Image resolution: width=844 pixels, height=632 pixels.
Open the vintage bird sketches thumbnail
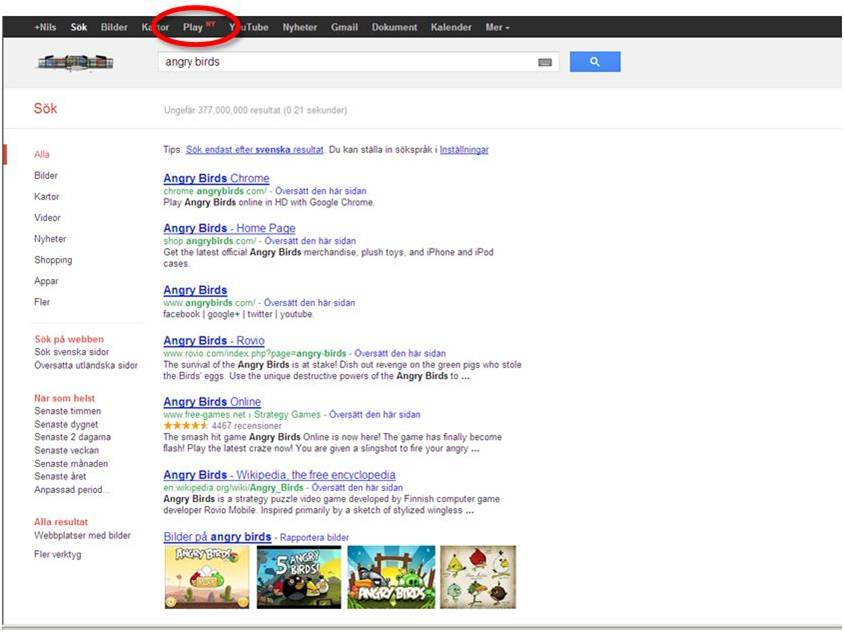click(x=478, y=577)
